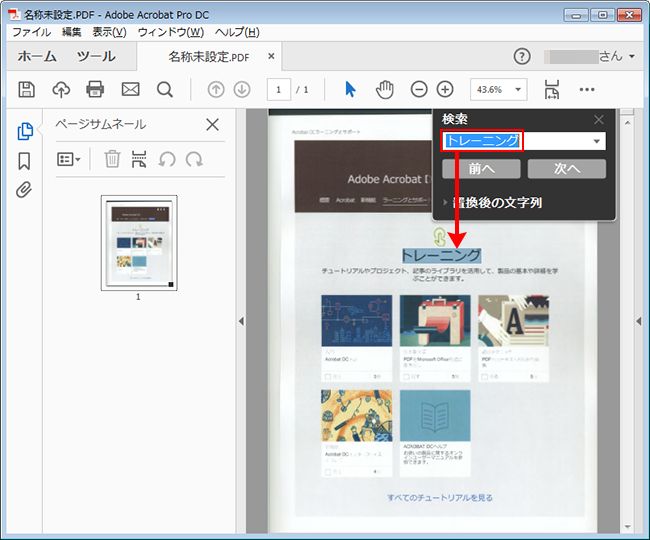The image size is (650, 540).
Task: Choose the arrow selection tool
Action: pos(350,89)
